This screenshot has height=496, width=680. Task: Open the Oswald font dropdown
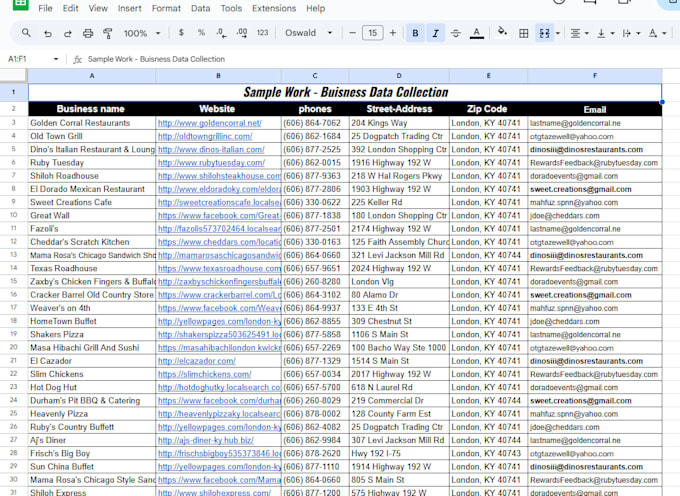click(x=308, y=33)
